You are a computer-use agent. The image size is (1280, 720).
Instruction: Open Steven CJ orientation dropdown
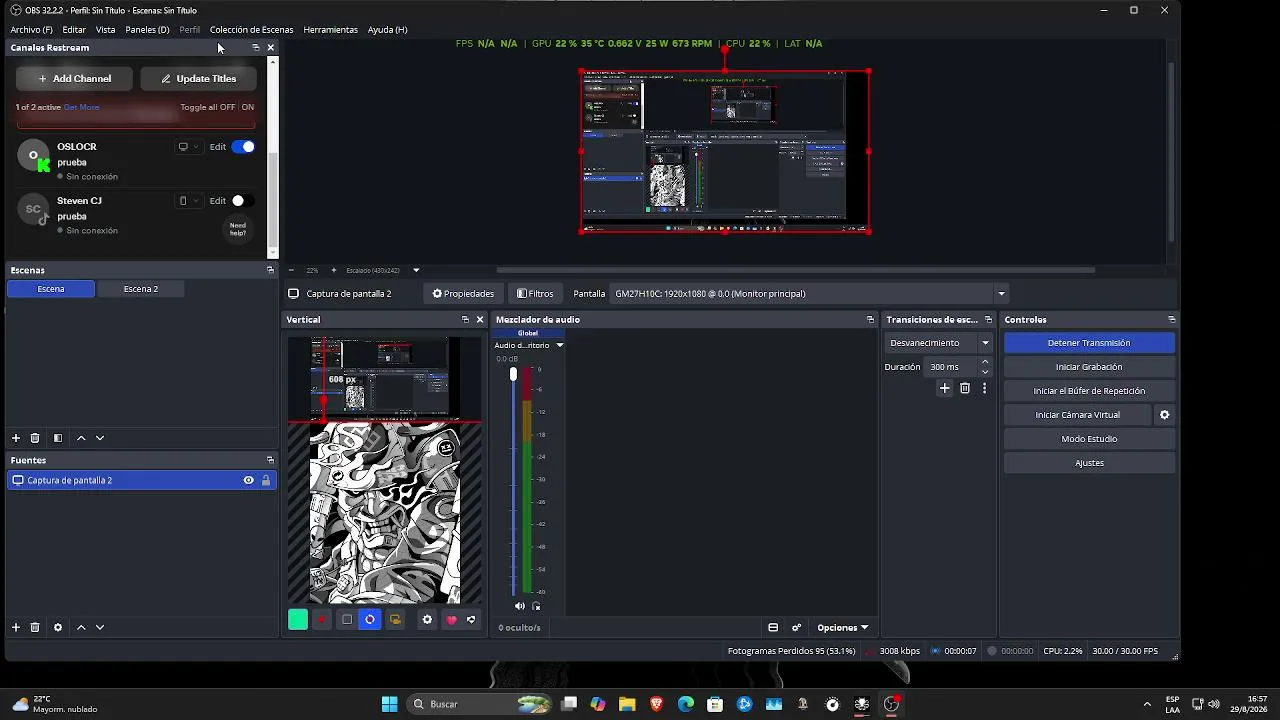coord(188,201)
